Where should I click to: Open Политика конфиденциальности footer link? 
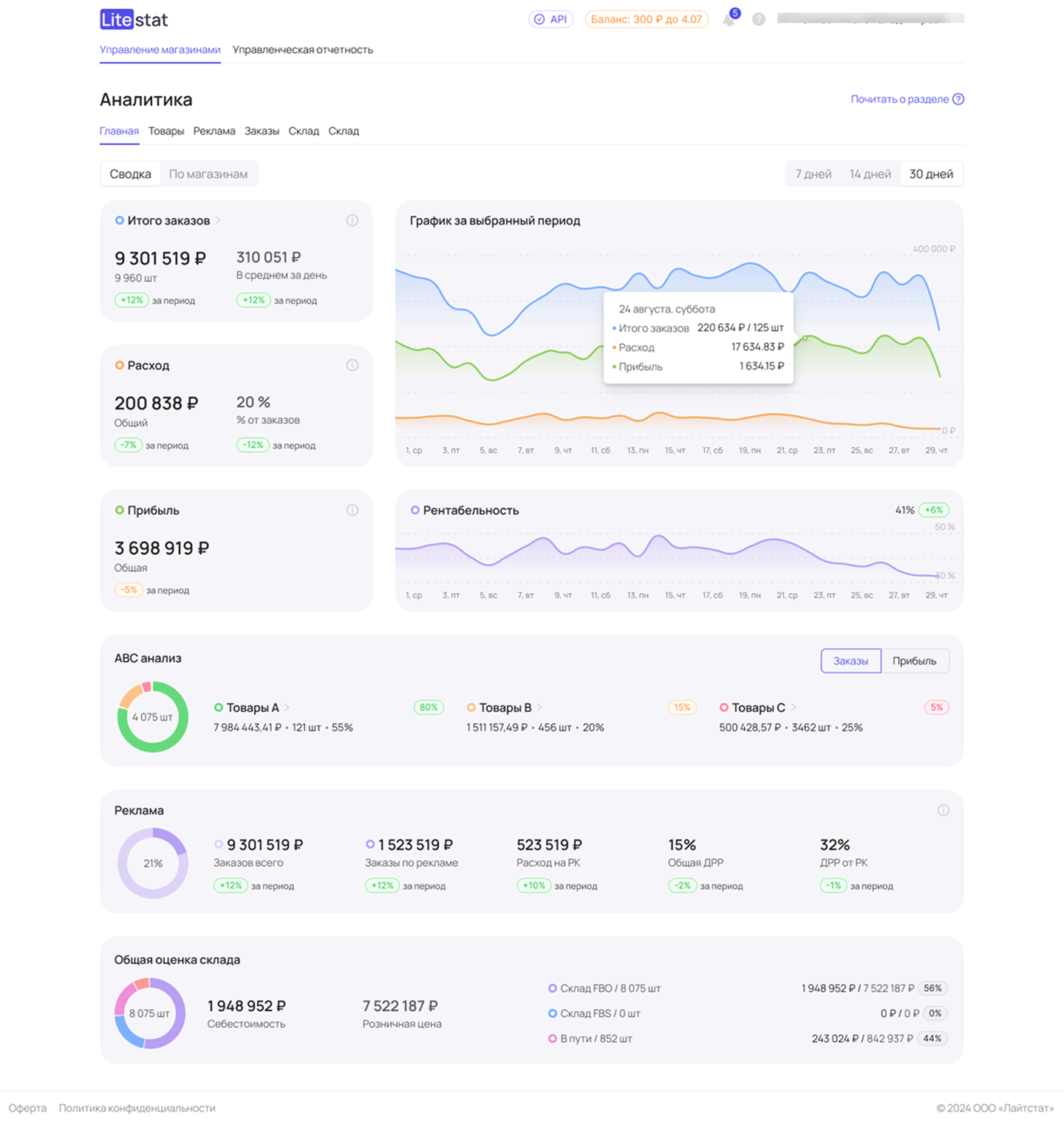click(x=137, y=1108)
